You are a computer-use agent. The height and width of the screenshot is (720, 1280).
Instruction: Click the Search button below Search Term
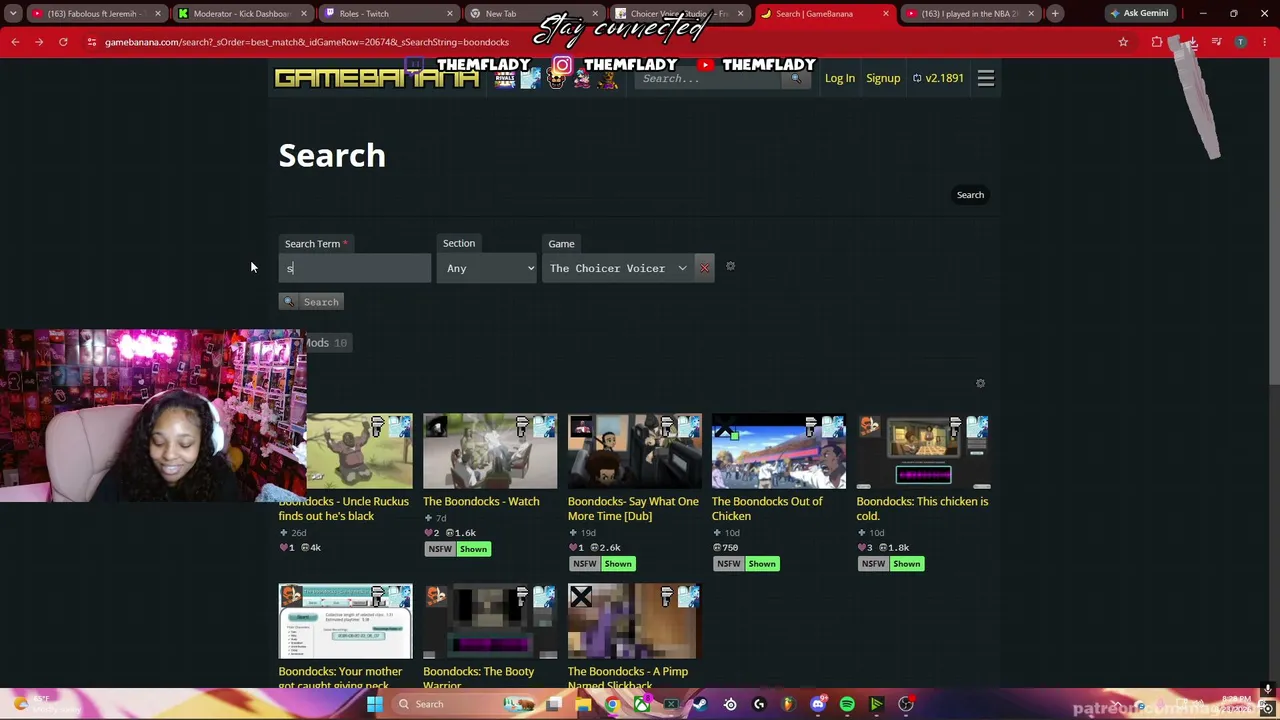(311, 302)
